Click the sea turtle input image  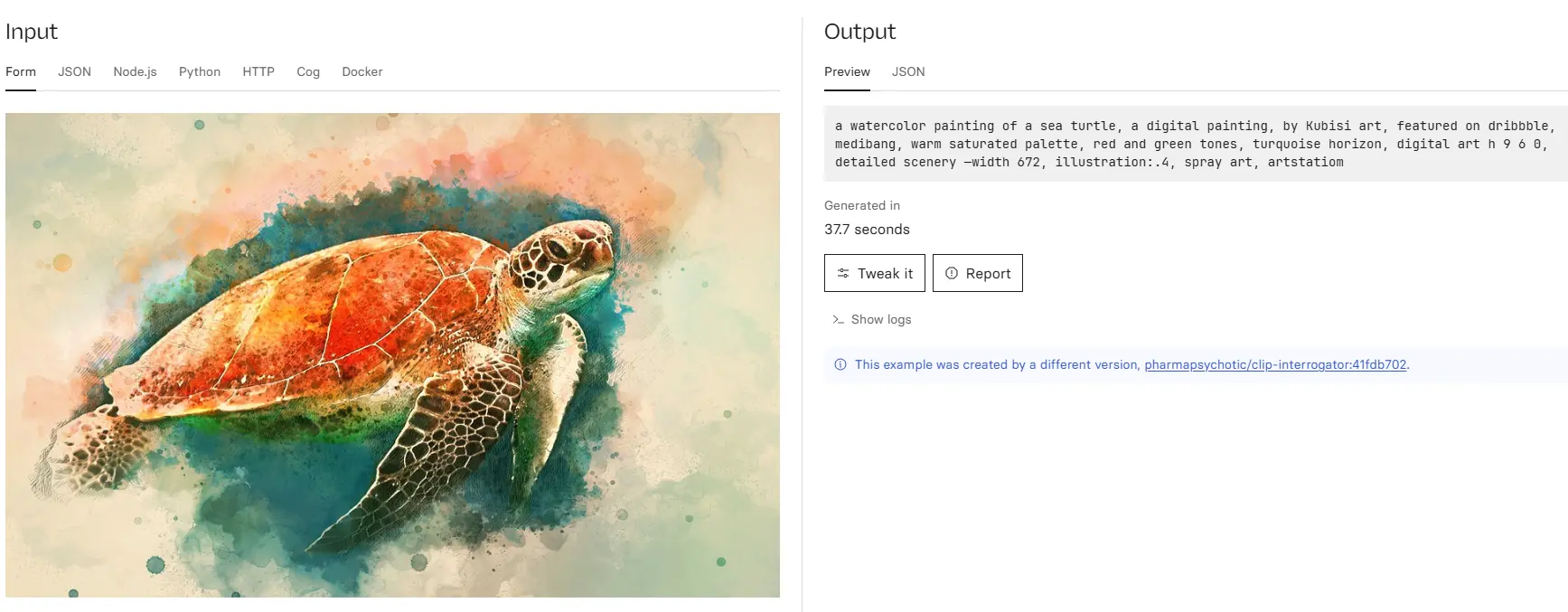(x=392, y=354)
